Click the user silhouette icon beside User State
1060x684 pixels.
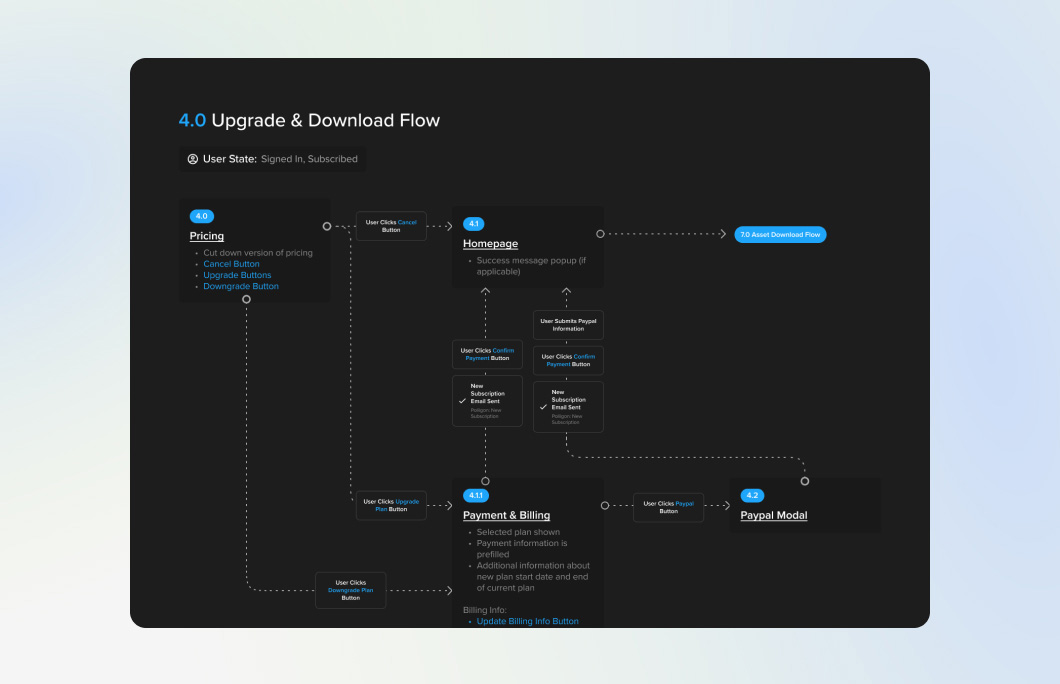coord(192,159)
